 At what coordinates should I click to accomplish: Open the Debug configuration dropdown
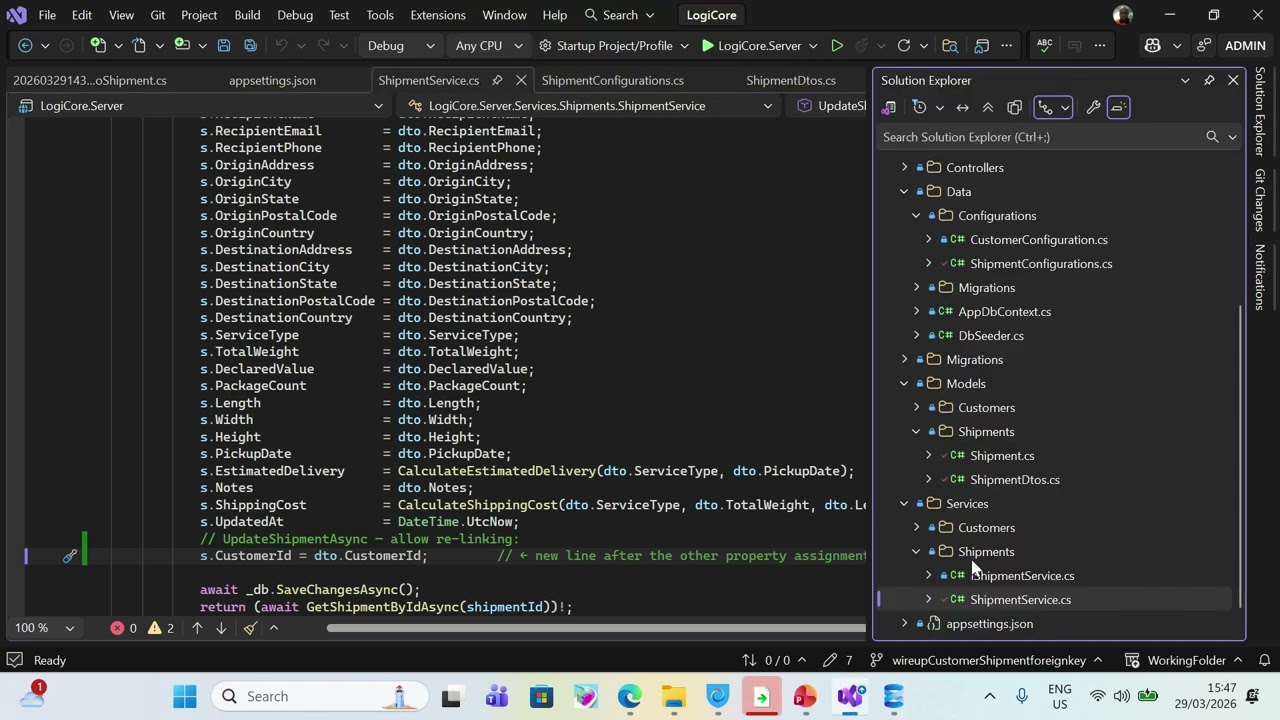(401, 45)
